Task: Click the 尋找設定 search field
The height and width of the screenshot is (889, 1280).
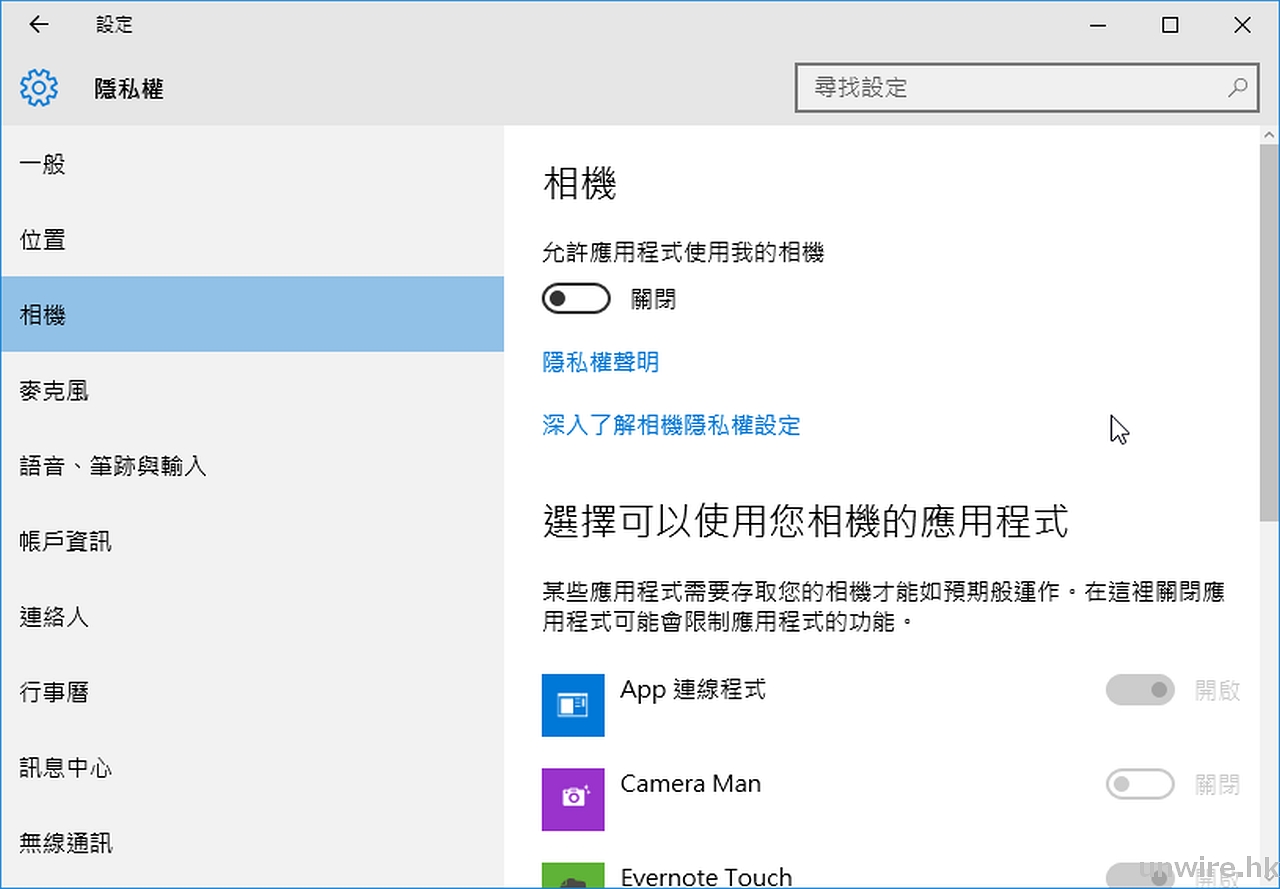Action: [1010, 88]
